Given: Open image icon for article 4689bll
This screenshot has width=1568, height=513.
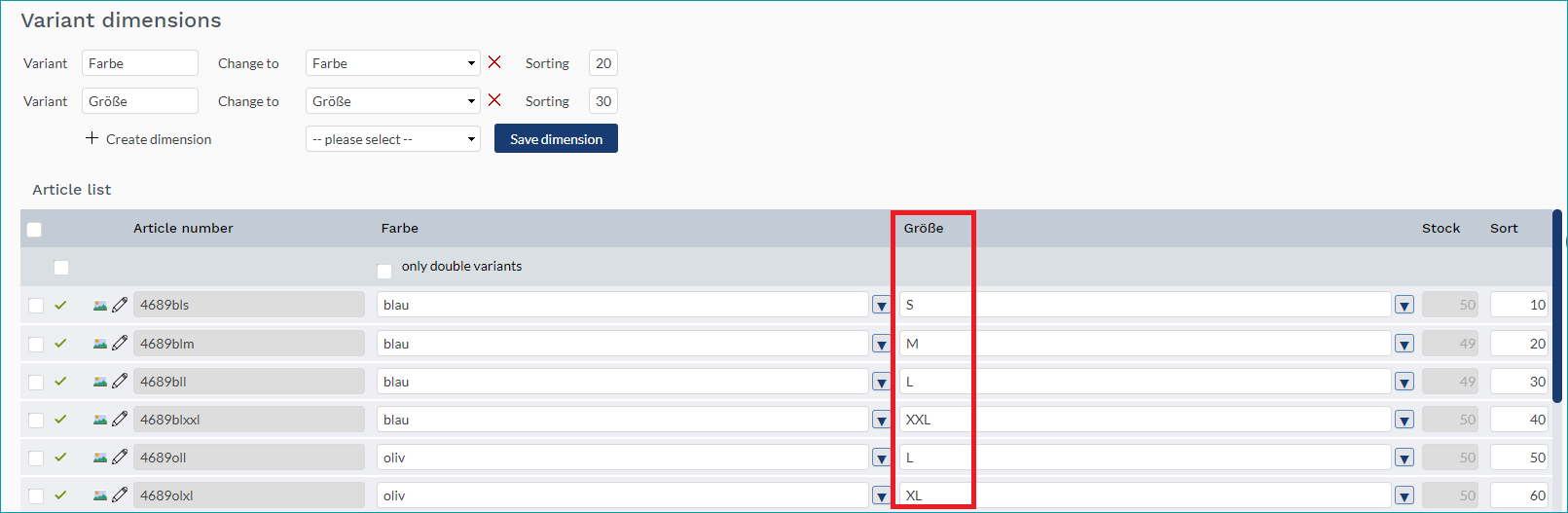Looking at the screenshot, I should [x=100, y=381].
